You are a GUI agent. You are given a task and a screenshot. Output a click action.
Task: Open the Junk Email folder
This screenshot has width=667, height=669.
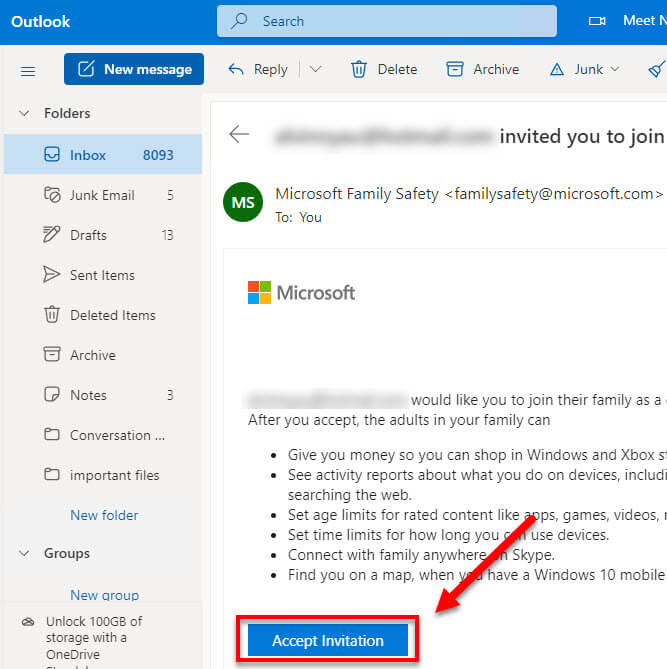[x=103, y=195]
